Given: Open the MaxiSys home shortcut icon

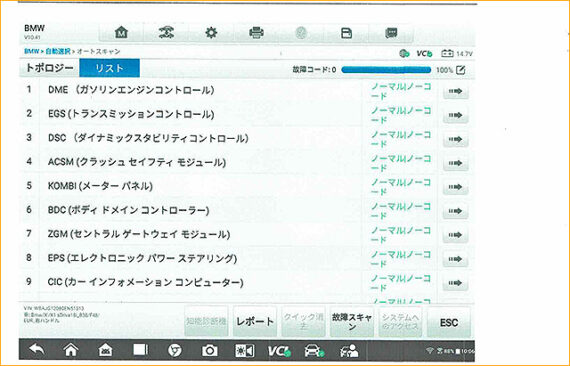Looking at the screenshot, I should point(105,350).
